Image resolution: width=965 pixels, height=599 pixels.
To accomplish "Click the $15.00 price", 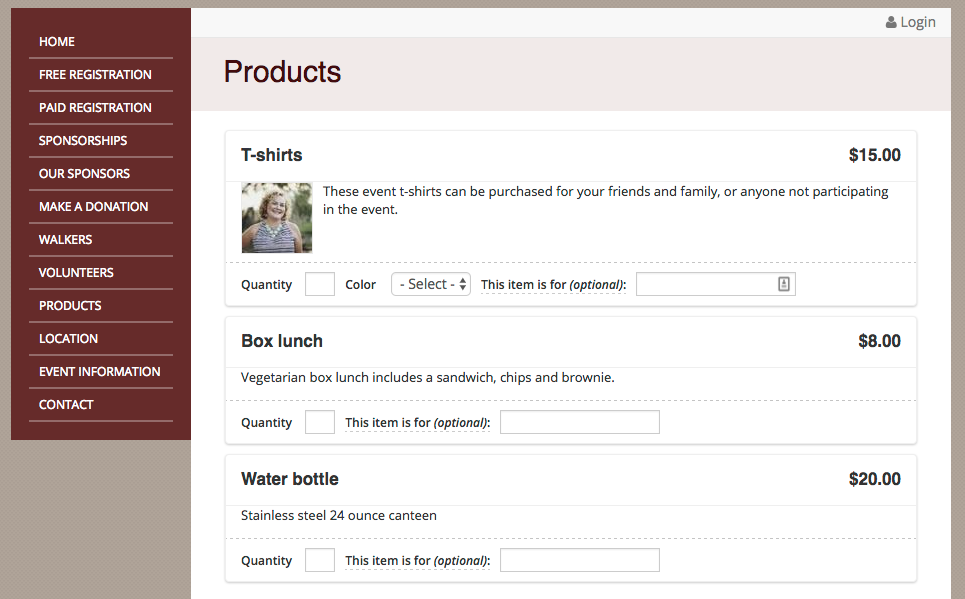I will (875, 155).
